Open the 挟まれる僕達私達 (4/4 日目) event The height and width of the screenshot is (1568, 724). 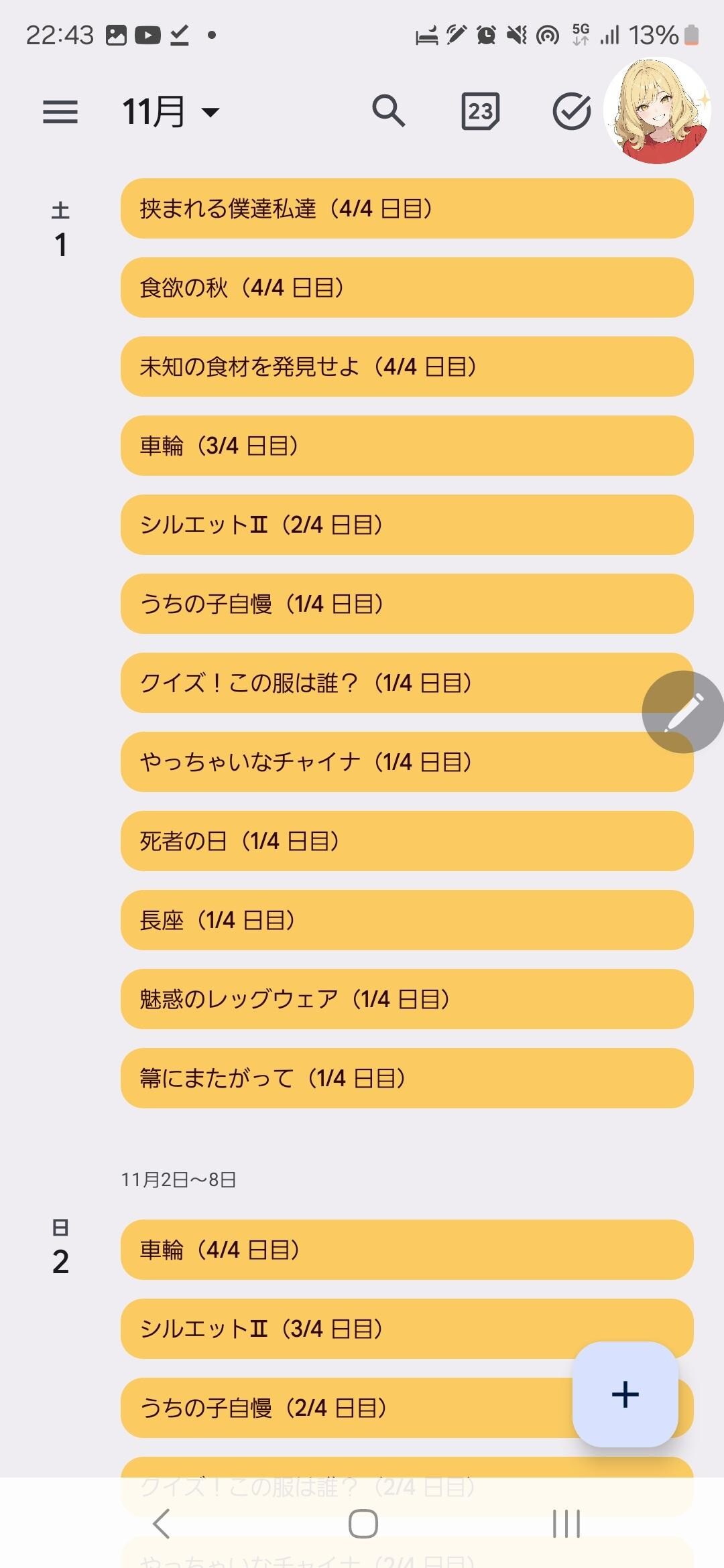click(406, 208)
